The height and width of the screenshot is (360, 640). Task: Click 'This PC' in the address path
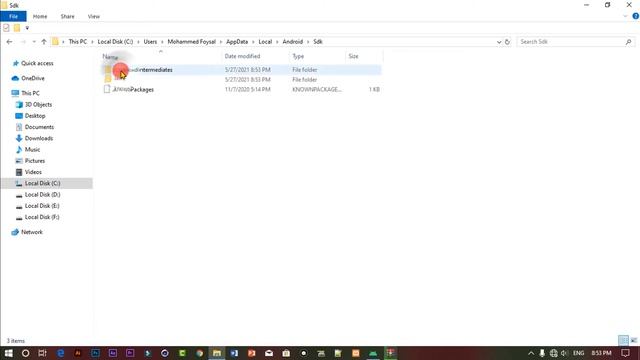[x=78, y=42]
